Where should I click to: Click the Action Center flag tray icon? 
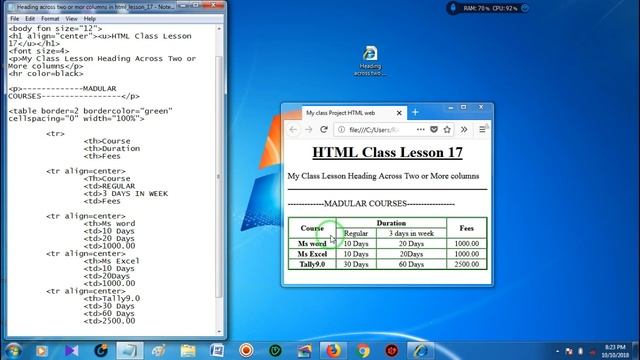[569, 351]
